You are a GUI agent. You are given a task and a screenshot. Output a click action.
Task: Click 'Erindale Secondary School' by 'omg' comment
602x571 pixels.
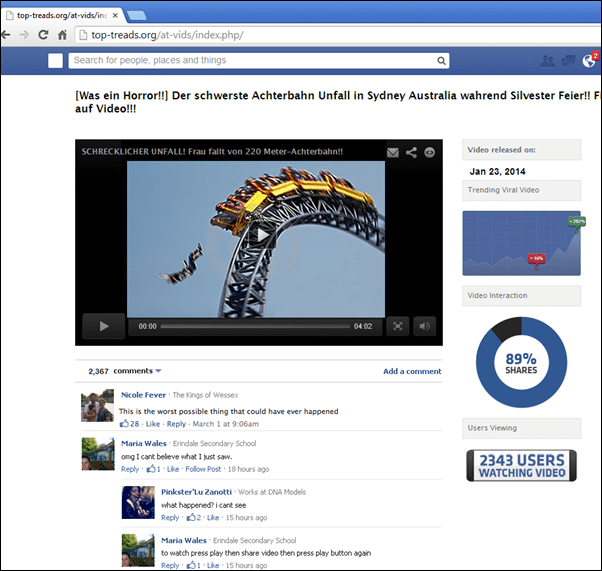pos(214,444)
